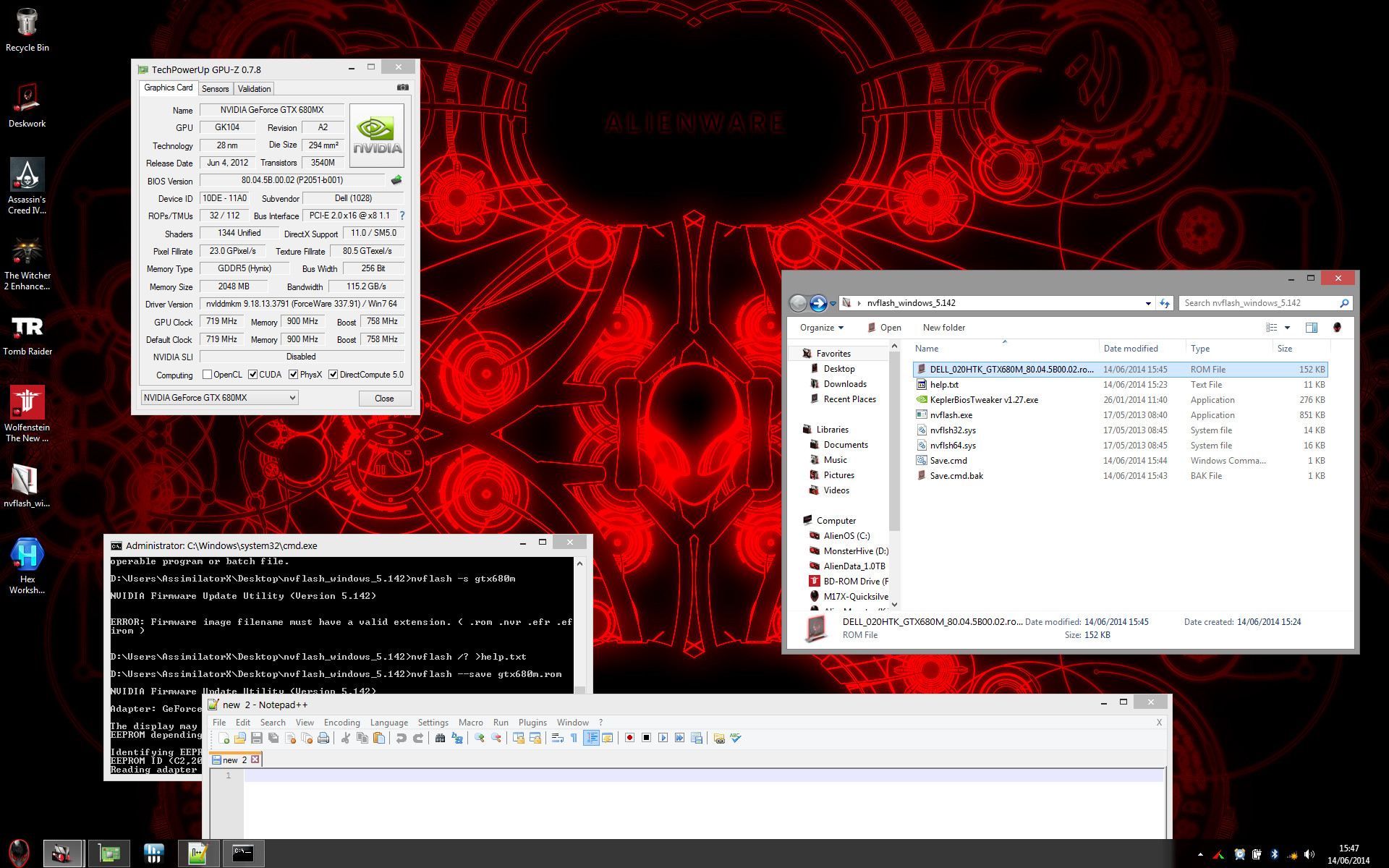Click Explorer refresh icon beside address bar
The height and width of the screenshot is (868, 1389).
click(1165, 303)
